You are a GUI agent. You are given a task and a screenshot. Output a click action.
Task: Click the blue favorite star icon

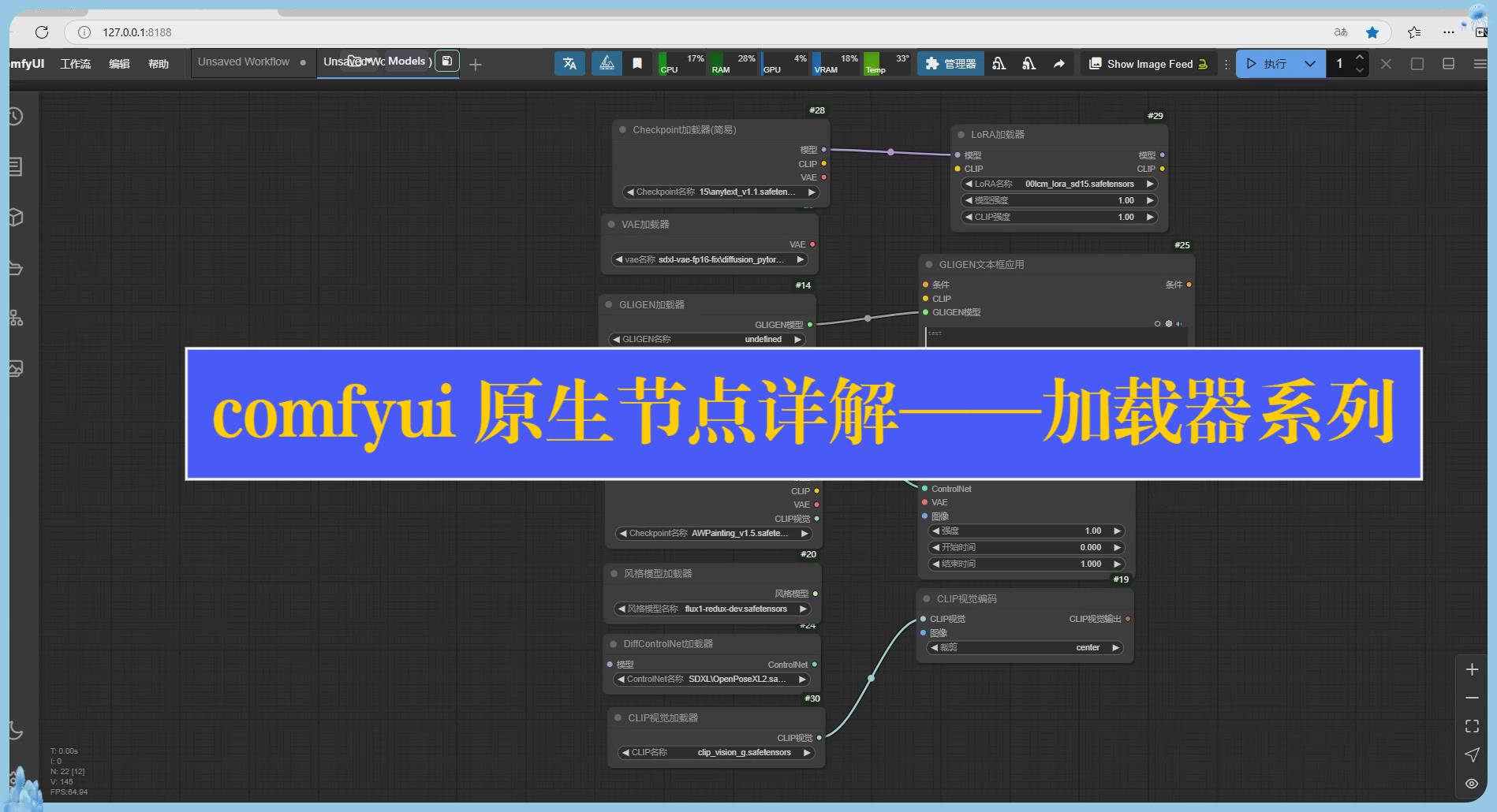click(1372, 32)
